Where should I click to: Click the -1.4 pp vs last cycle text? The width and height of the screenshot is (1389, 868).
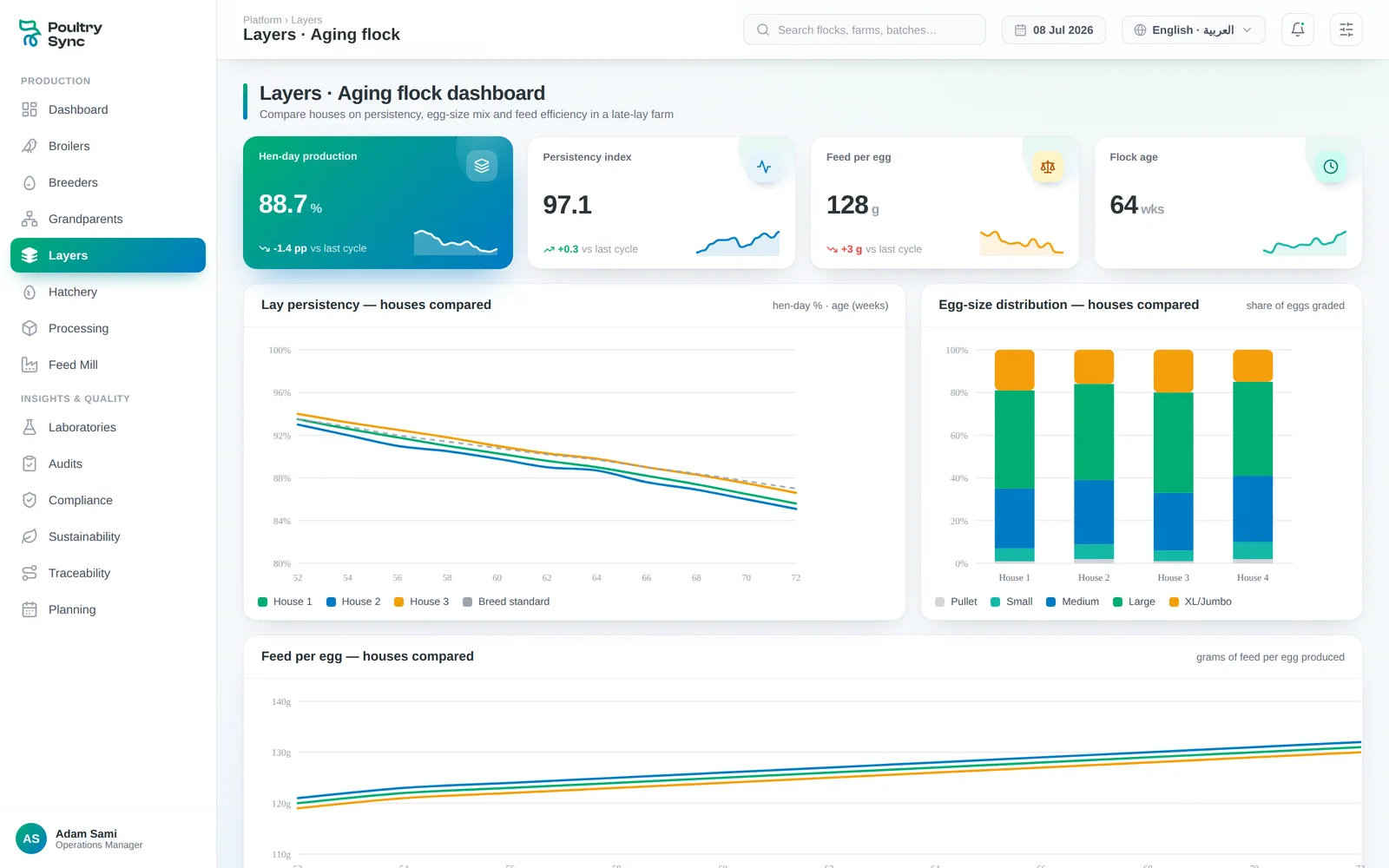coord(313,248)
